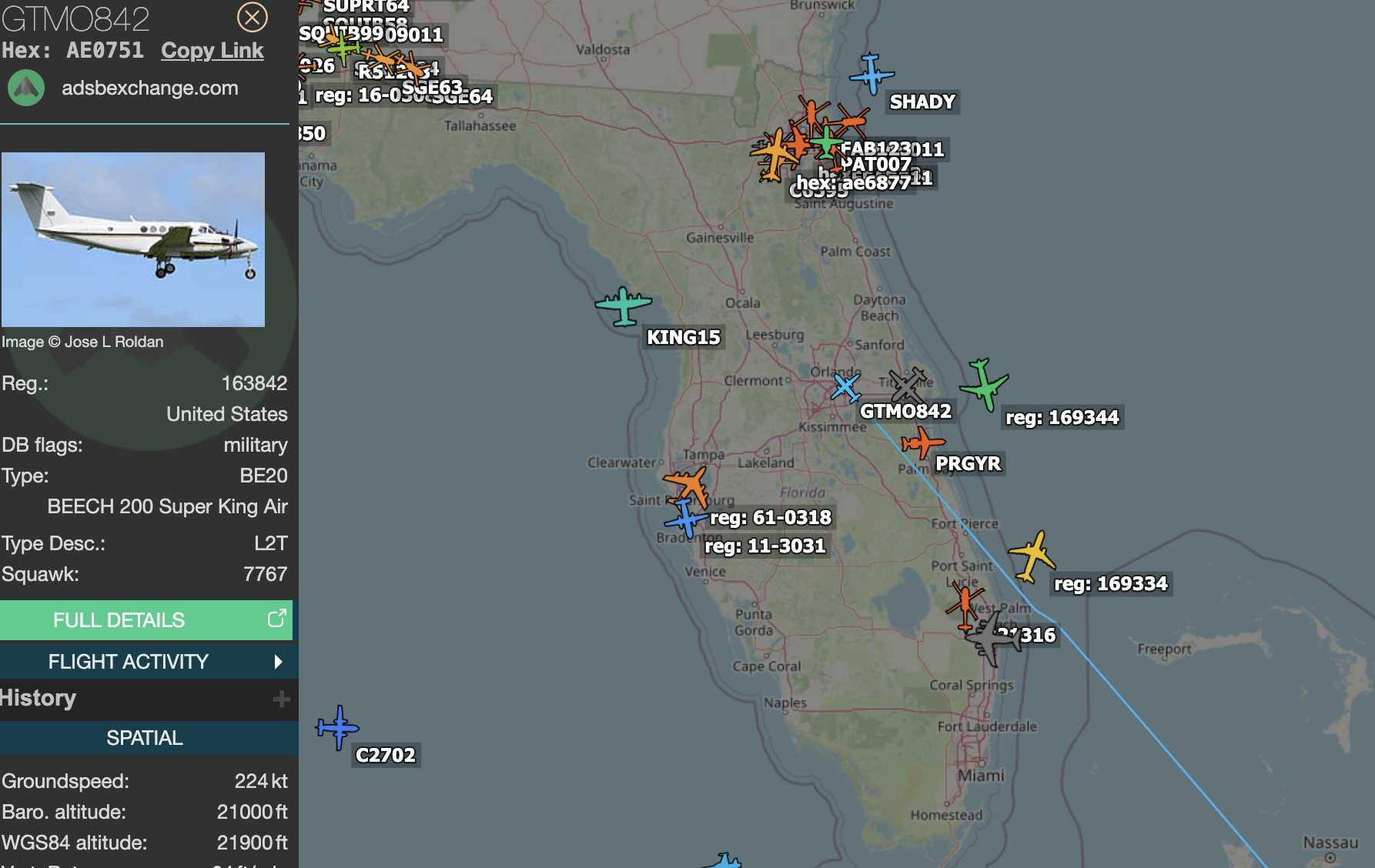Select the SHADY blue aircraft icon
This screenshot has width=1375, height=868.
872,74
